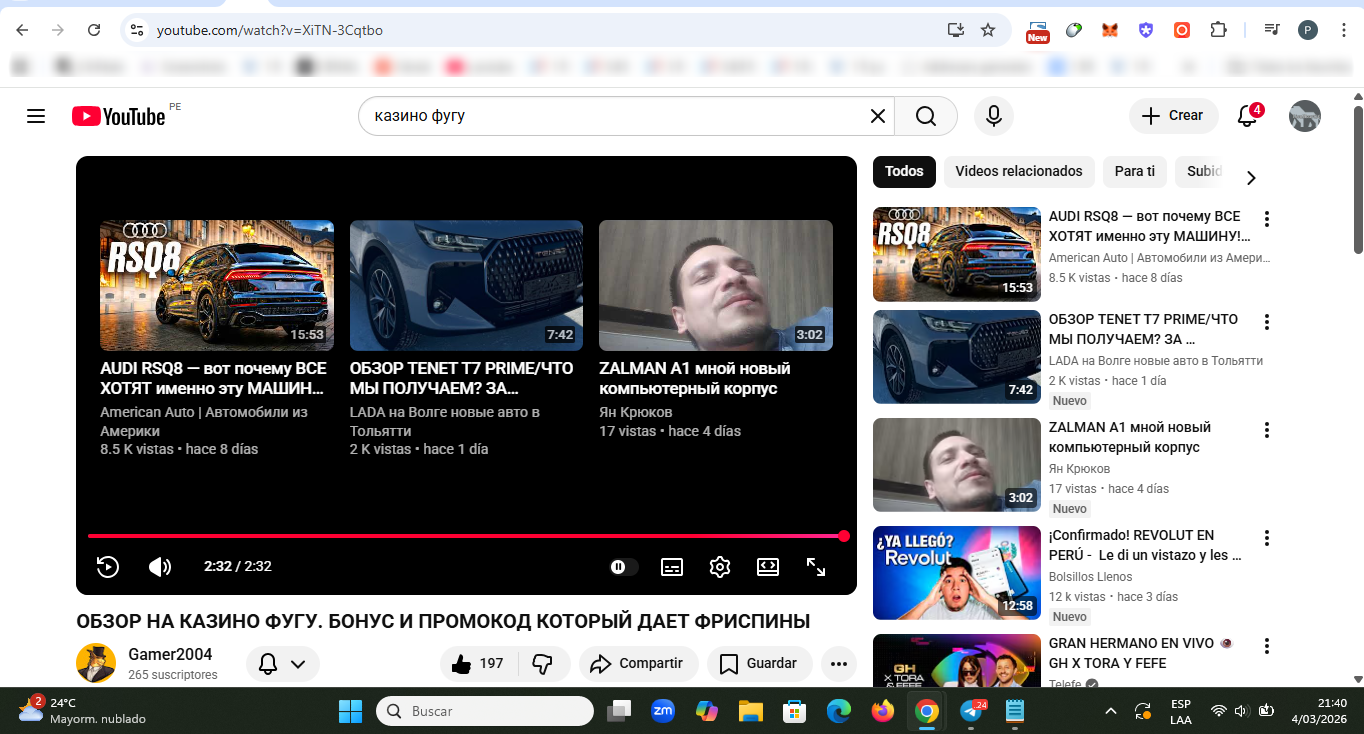
Task: Open the Gamer2004 channel avatar
Action: [x=96, y=663]
